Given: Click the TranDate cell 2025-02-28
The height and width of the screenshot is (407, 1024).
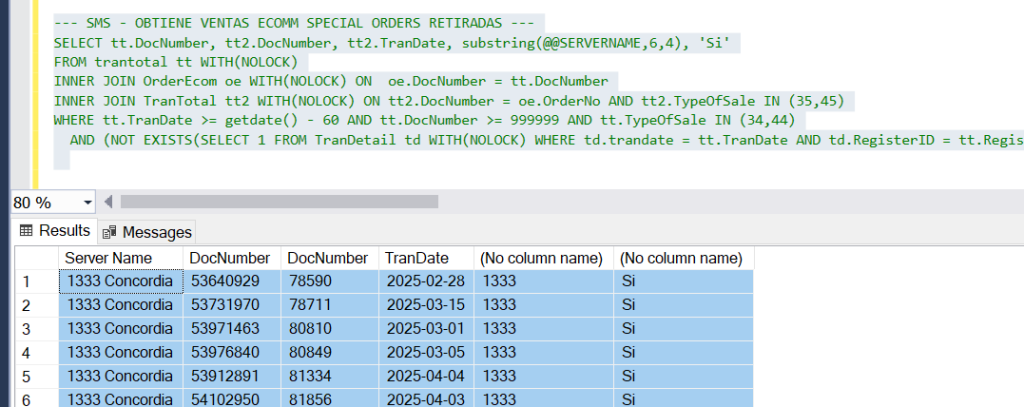Looking at the screenshot, I should coord(426,282).
